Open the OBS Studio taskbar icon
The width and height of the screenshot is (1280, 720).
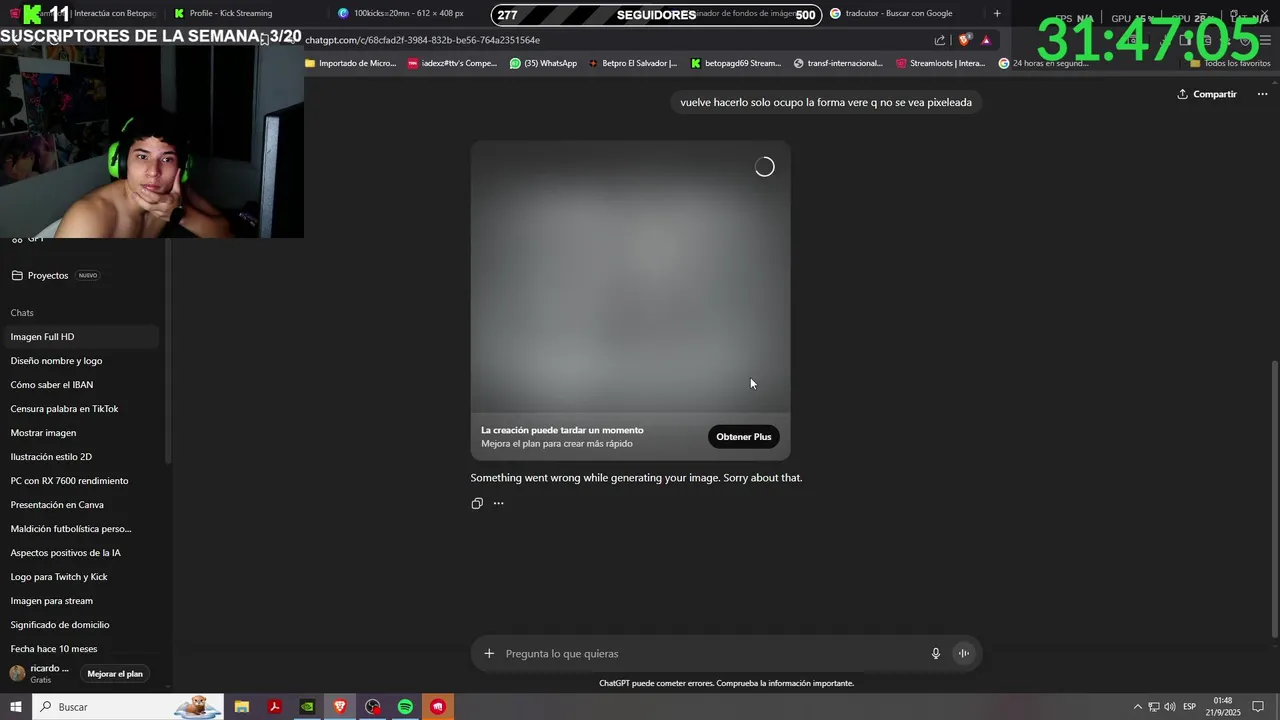pos(373,707)
